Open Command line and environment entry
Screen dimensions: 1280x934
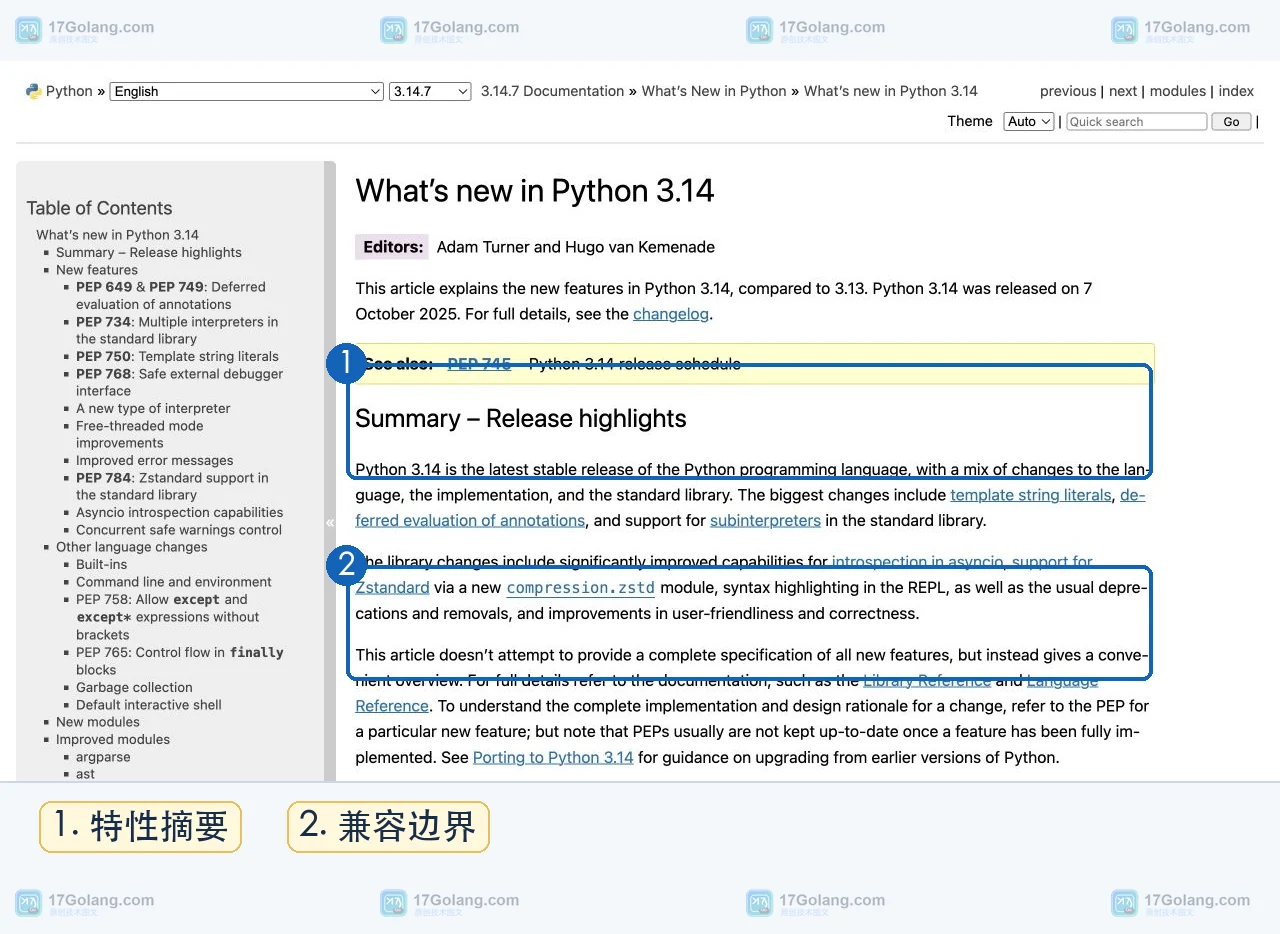coord(174,582)
